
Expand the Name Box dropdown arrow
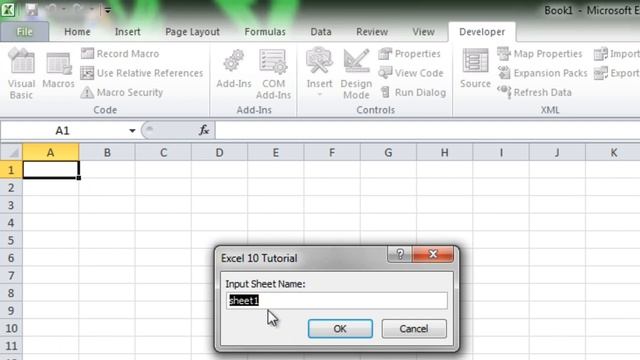point(132,131)
